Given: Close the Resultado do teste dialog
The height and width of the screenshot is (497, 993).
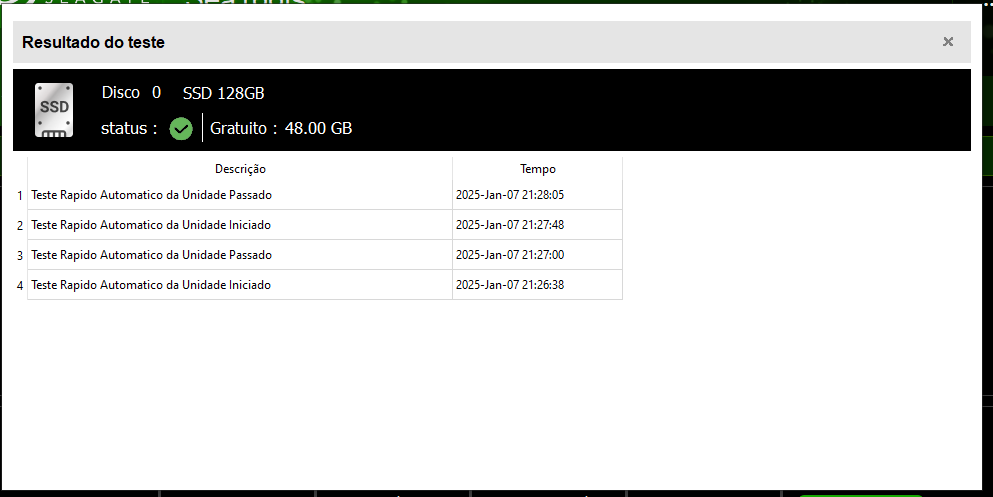Looking at the screenshot, I should (947, 42).
